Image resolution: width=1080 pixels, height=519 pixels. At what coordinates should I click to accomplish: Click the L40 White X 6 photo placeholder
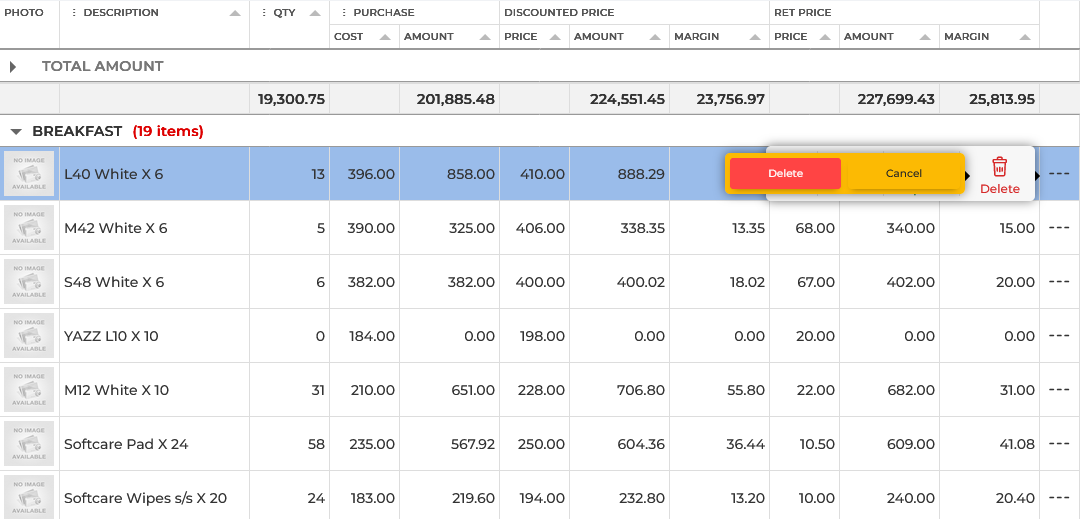click(x=29, y=174)
